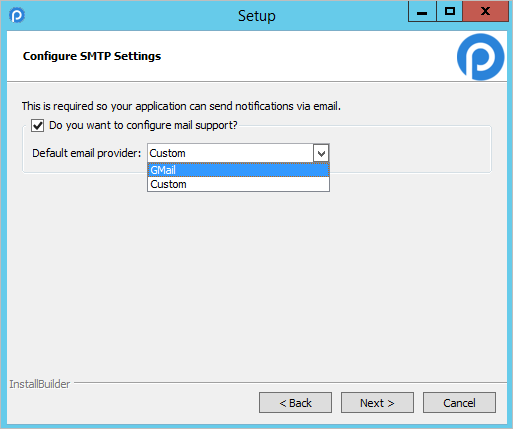The width and height of the screenshot is (513, 429).
Task: Click the email notifications description sentence
Action: click(181, 106)
